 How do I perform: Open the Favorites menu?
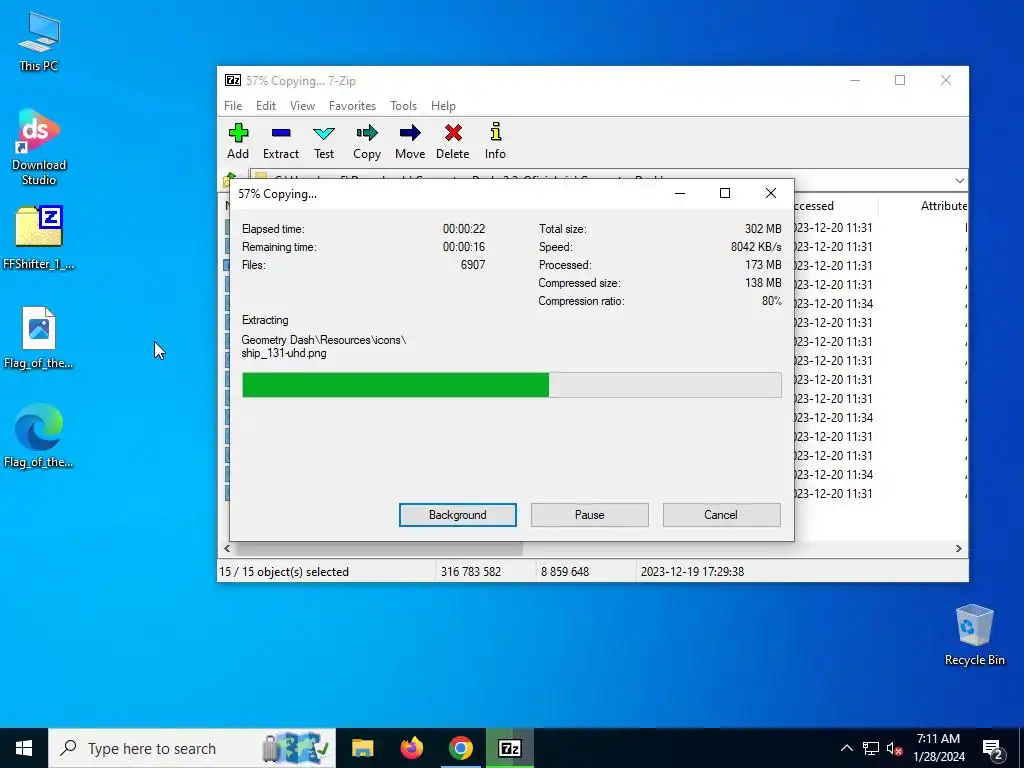pos(353,106)
